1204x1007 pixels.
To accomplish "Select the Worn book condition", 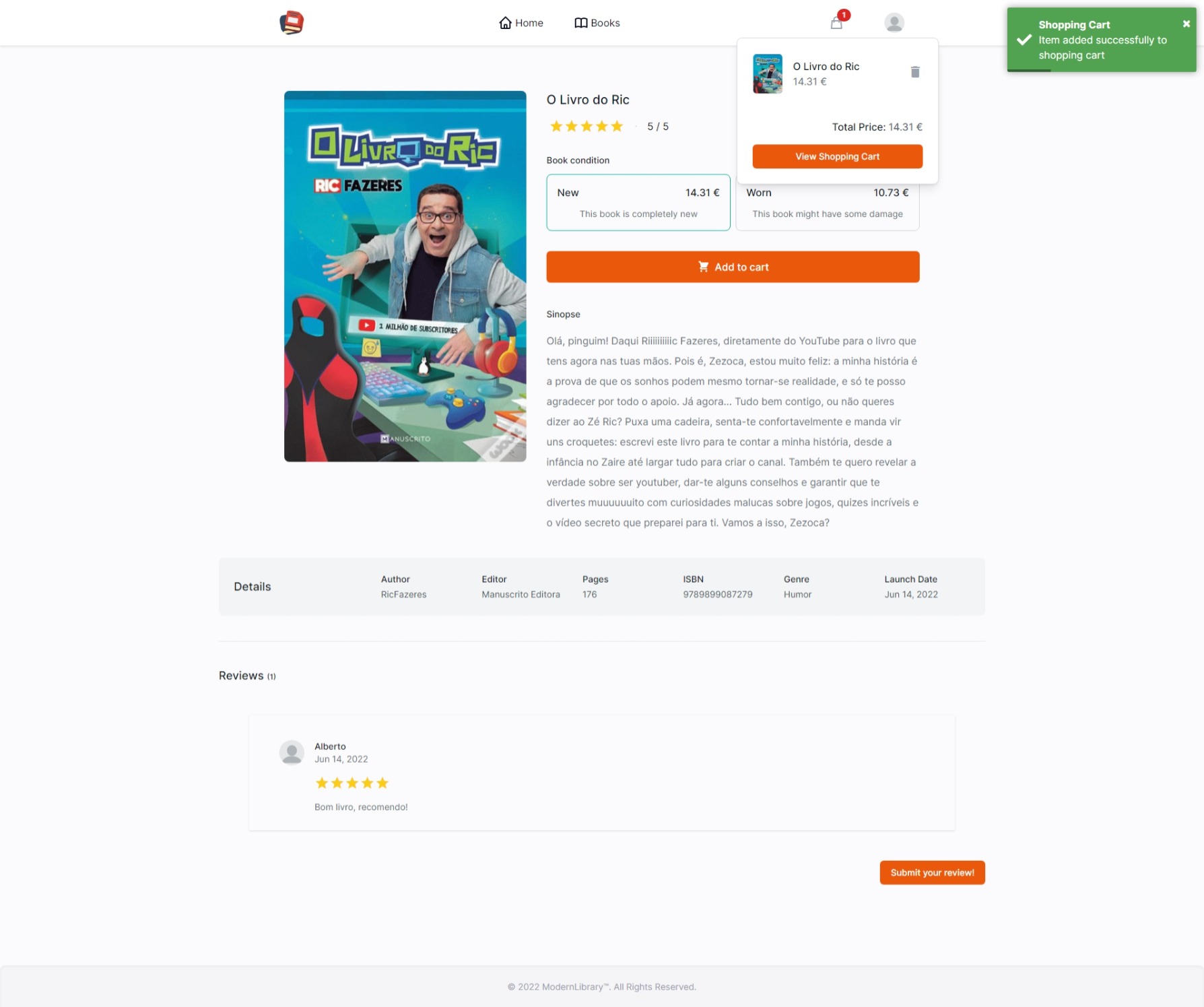I will click(x=827, y=202).
